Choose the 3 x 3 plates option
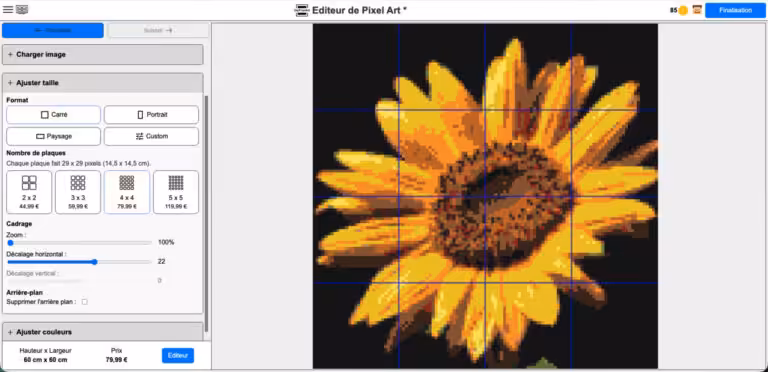 tap(78, 192)
